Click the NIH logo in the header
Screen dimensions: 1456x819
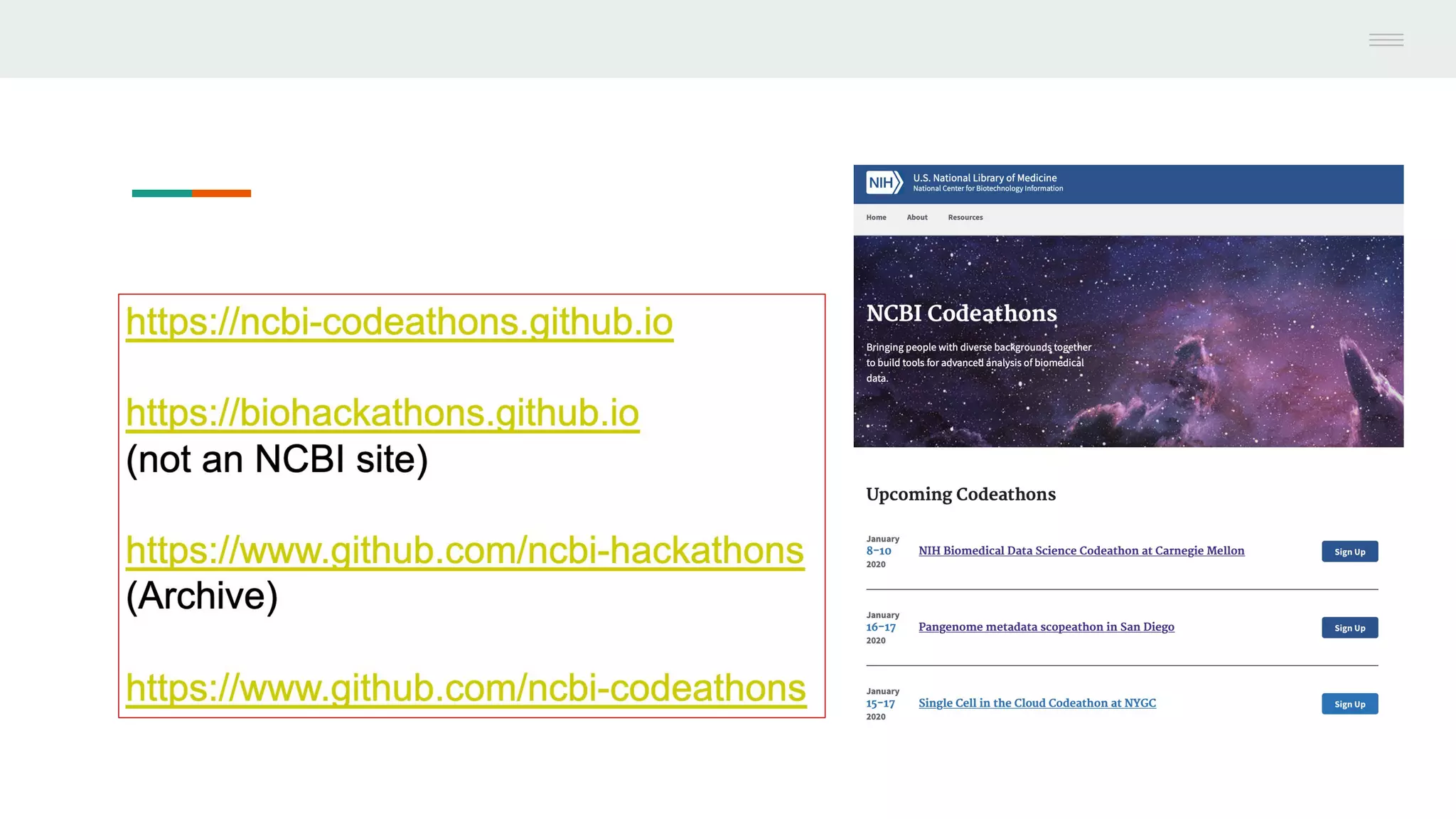884,183
